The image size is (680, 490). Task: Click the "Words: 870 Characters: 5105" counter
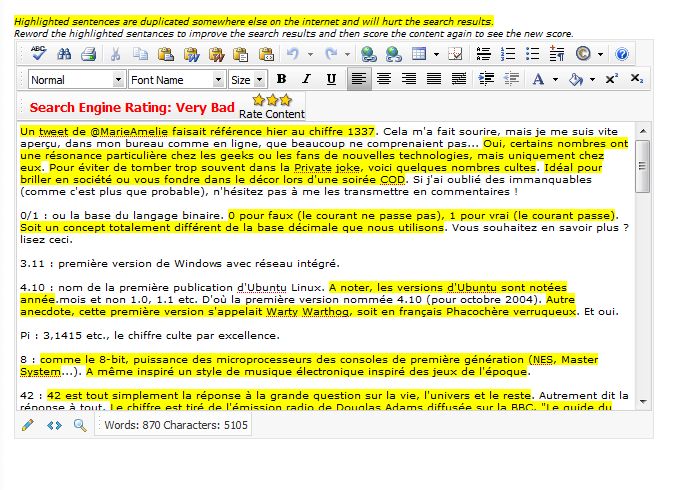click(x=176, y=425)
